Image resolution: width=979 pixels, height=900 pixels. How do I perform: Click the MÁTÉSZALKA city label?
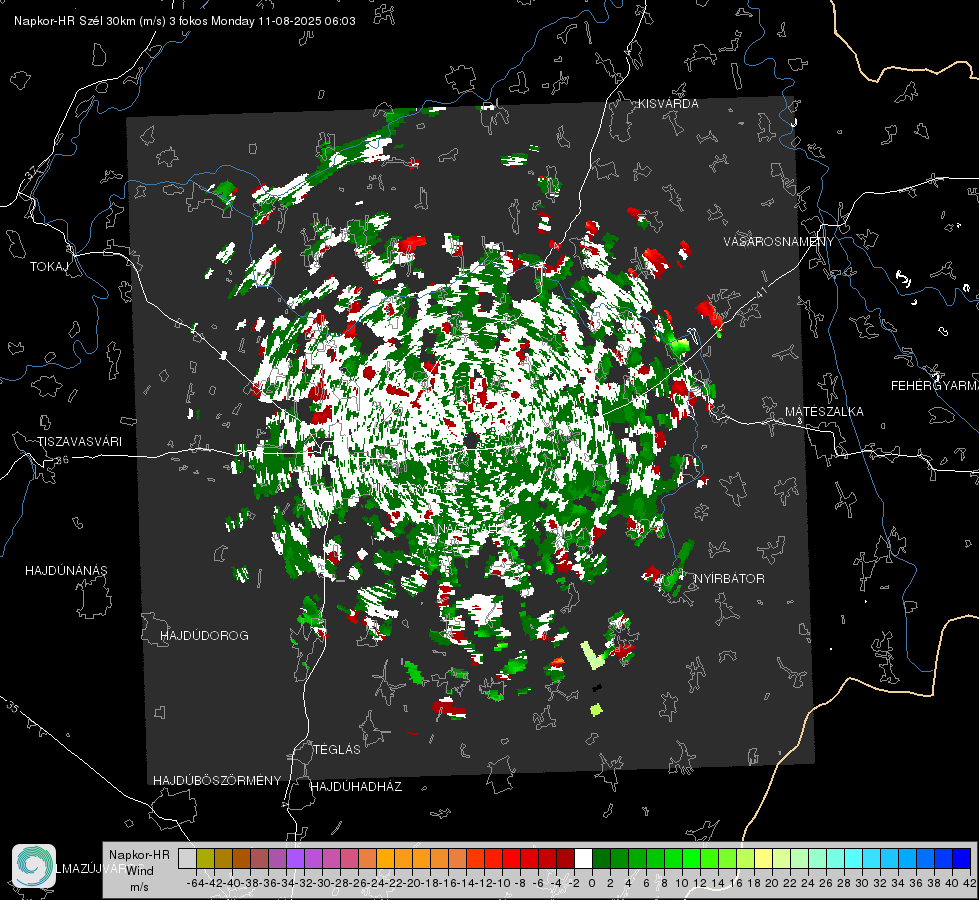(824, 412)
